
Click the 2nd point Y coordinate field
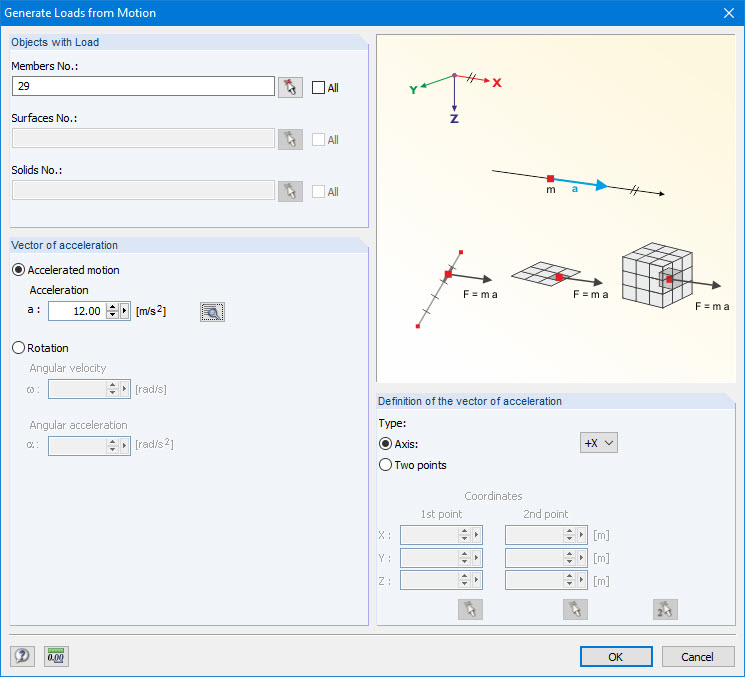[534, 558]
